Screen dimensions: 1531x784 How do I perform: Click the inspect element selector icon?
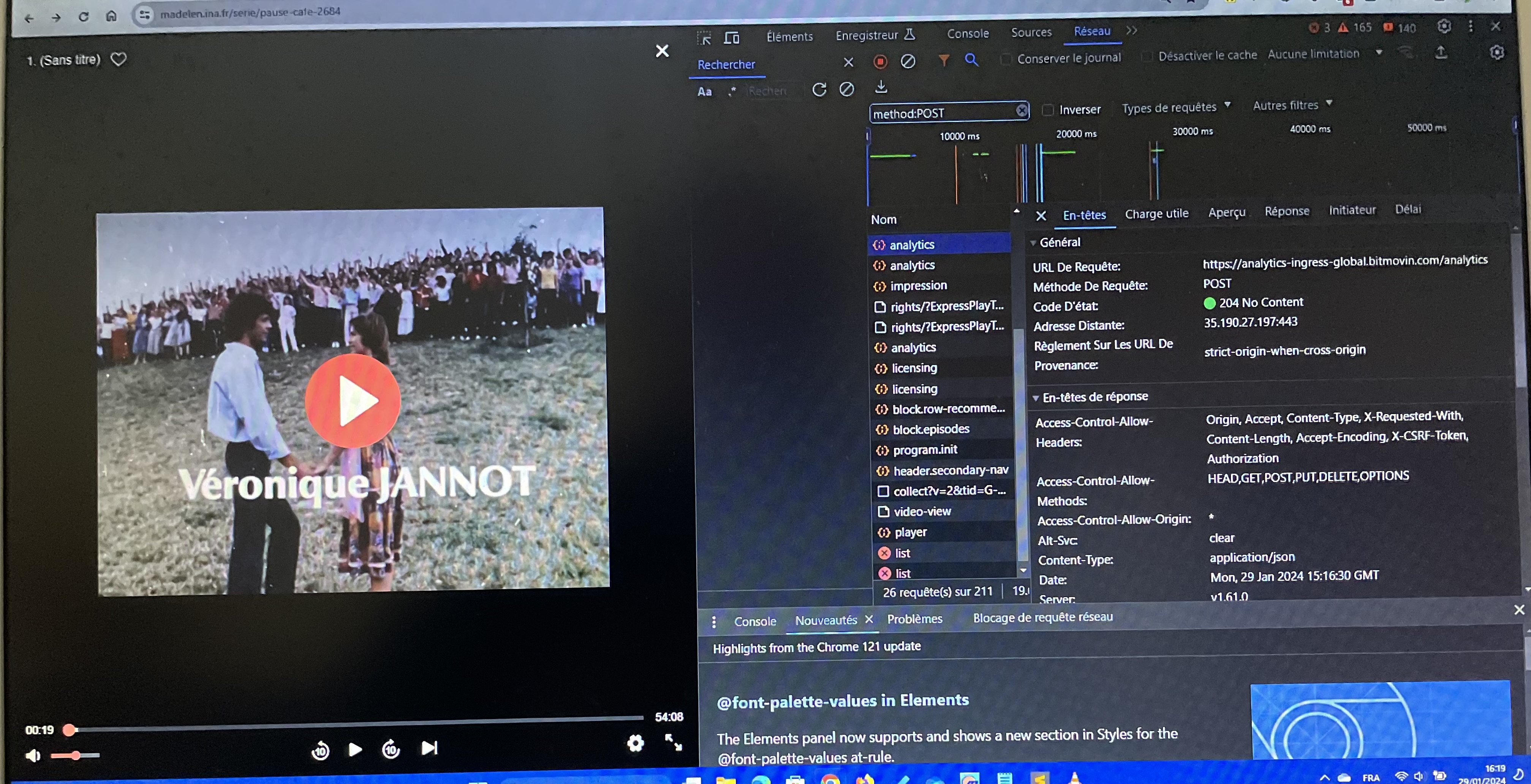pos(704,39)
